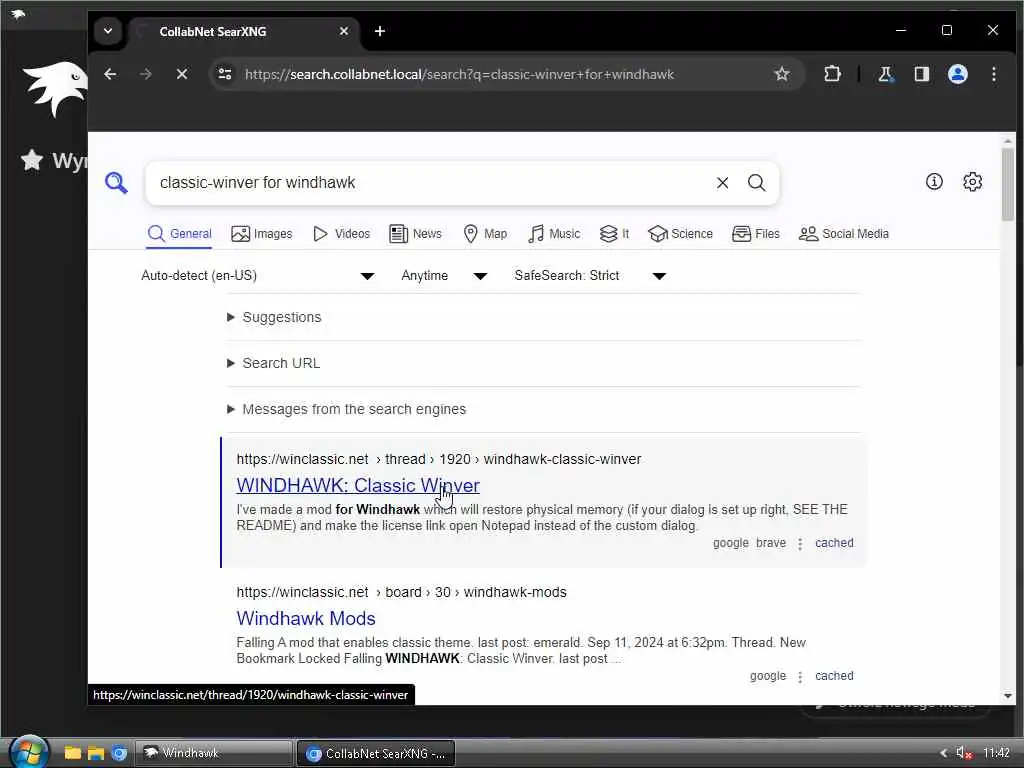The width and height of the screenshot is (1024, 768).
Task: Close the CollabNet SearXNG tab
Action: (344, 31)
